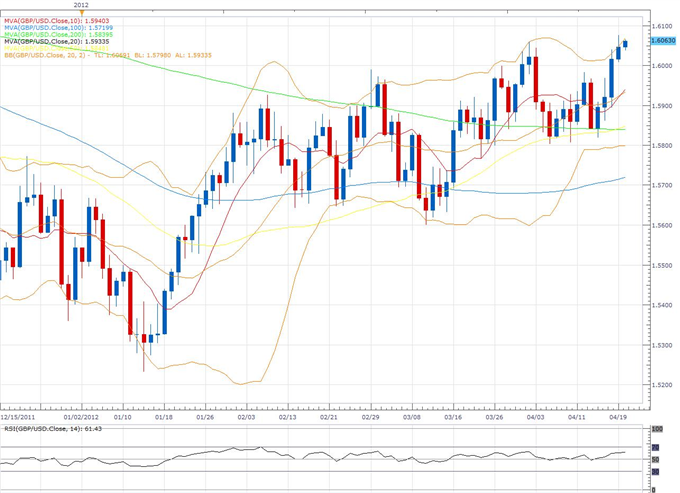Select the faint yellow MVA legend line
680x493 pixels.
click(x=56, y=48)
